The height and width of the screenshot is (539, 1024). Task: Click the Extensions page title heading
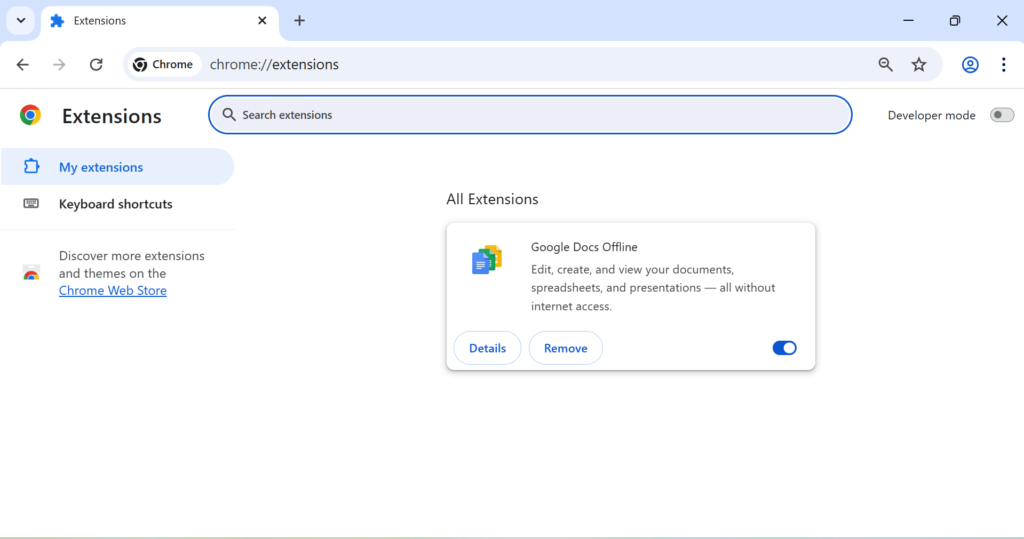tap(112, 116)
